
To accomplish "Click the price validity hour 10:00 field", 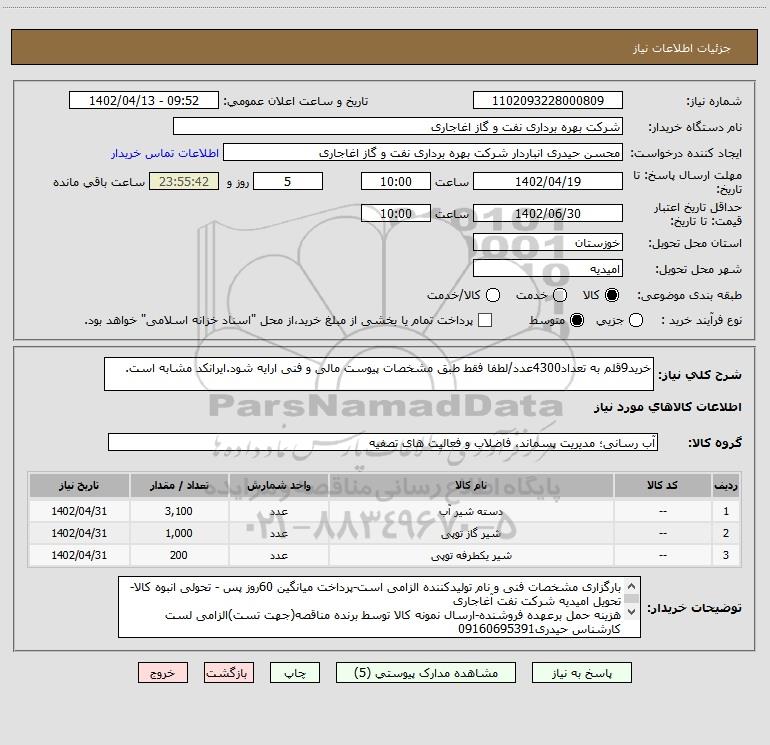I will (x=396, y=213).
